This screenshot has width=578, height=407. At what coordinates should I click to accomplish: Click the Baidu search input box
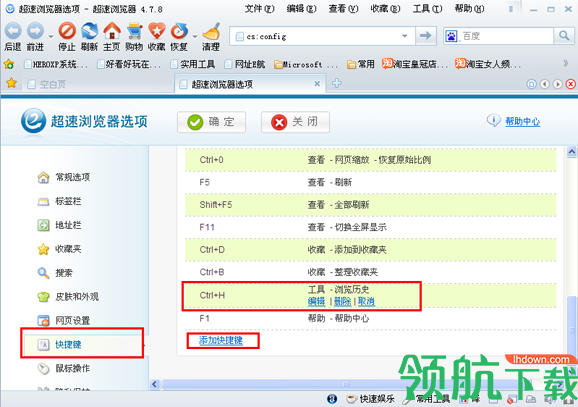point(506,36)
